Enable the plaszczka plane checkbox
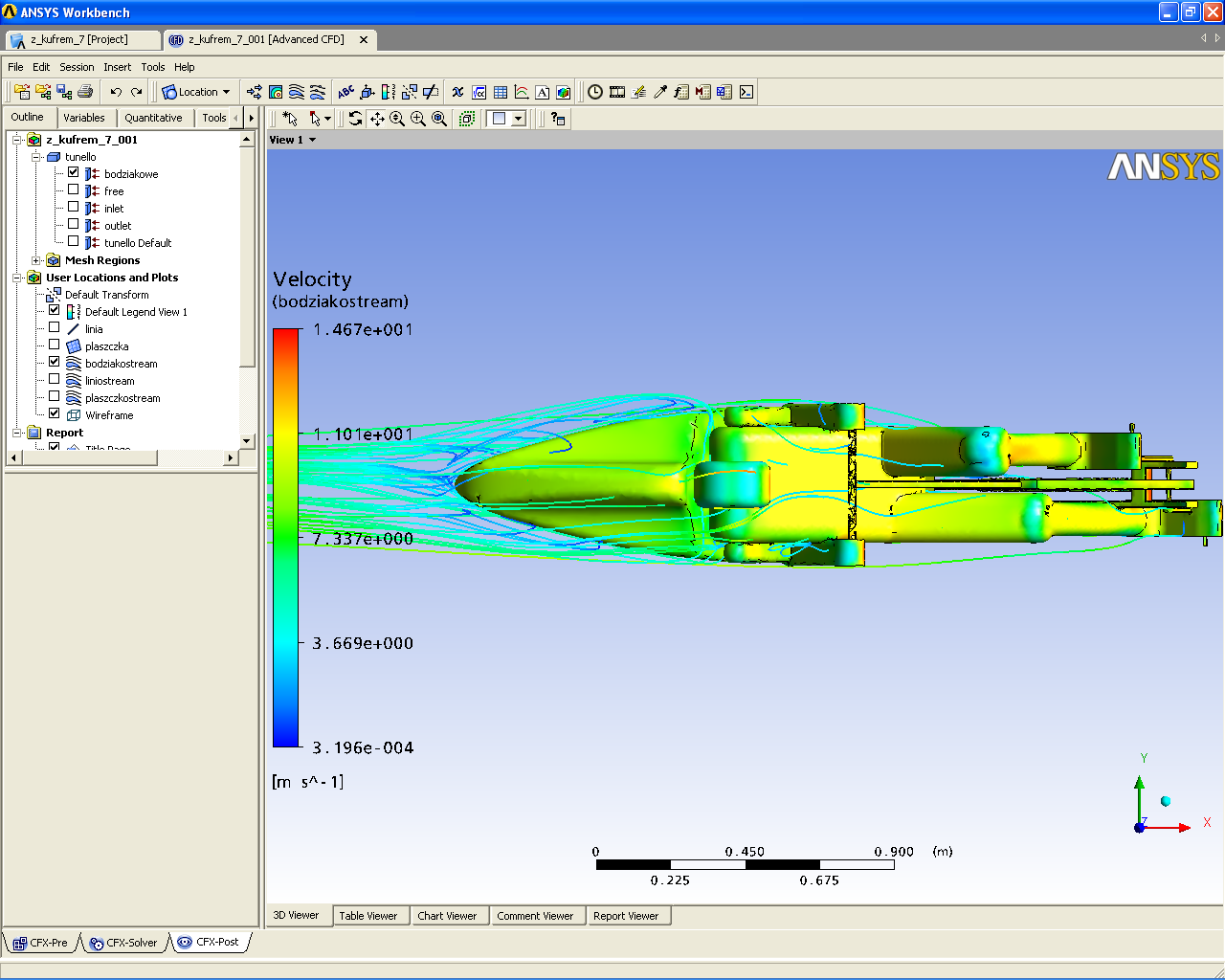 tap(55, 345)
